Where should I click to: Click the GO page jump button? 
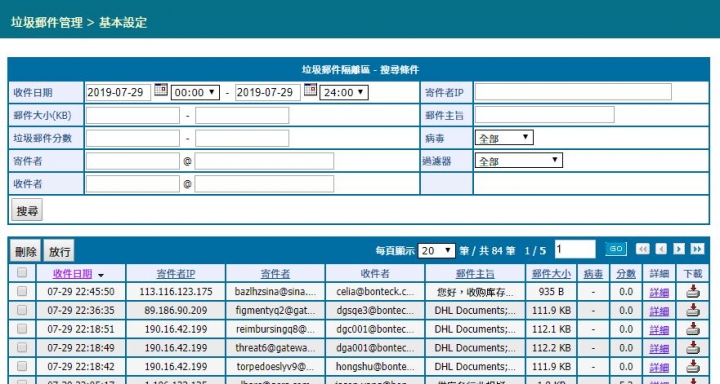pyautogui.click(x=616, y=249)
